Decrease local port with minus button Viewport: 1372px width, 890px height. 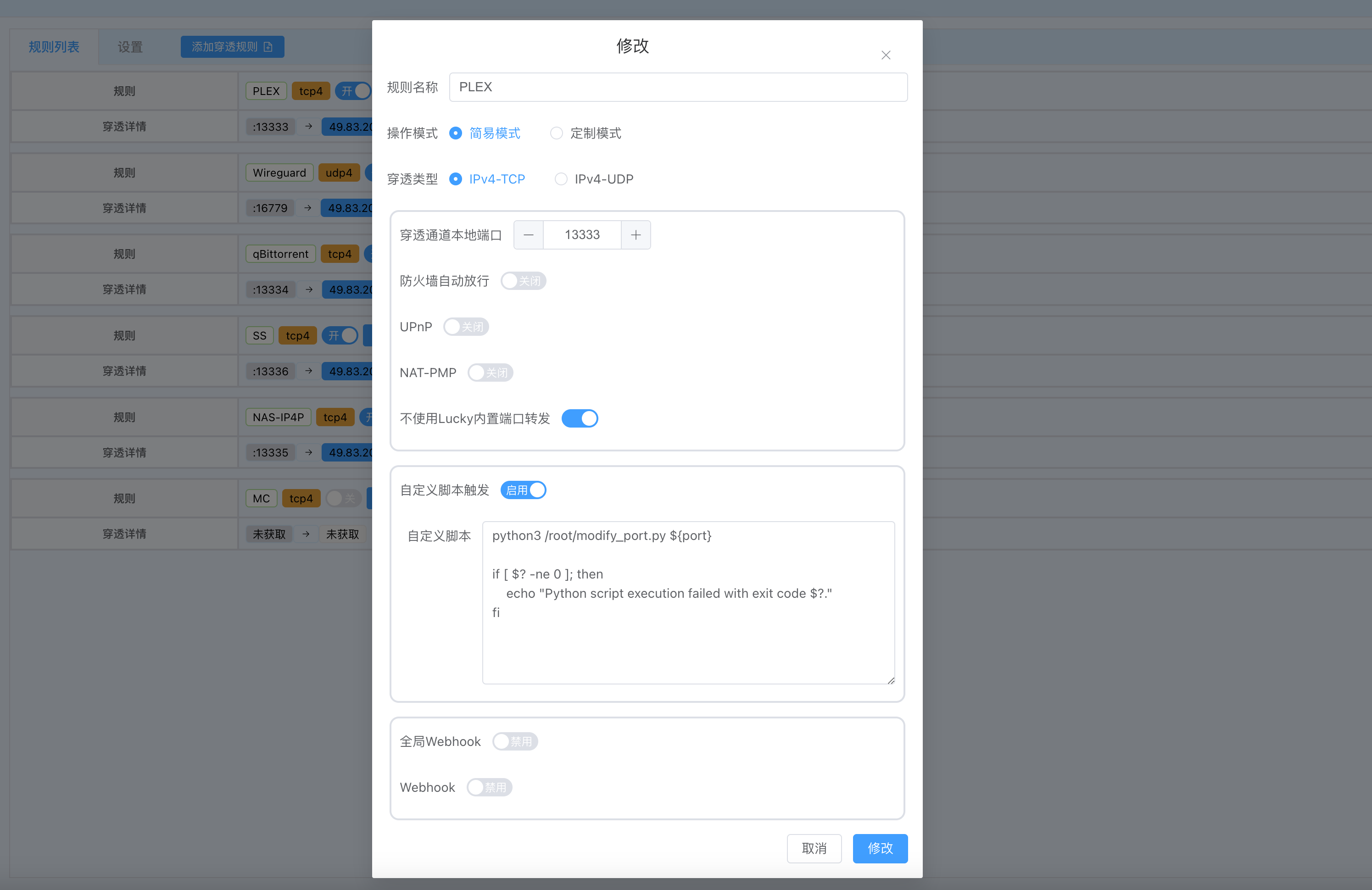tap(528, 234)
